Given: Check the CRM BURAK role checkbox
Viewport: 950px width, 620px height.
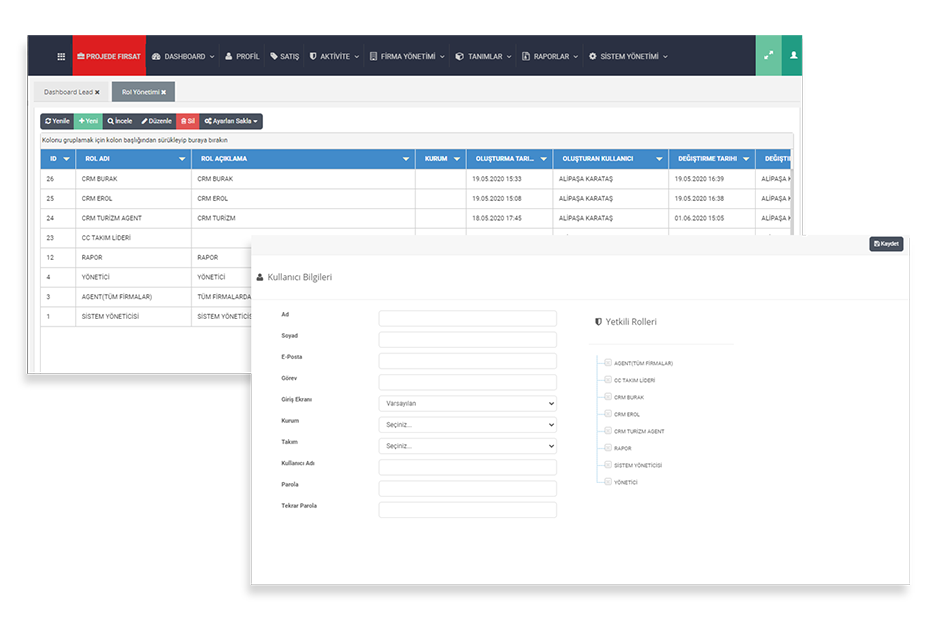Looking at the screenshot, I should [x=608, y=397].
